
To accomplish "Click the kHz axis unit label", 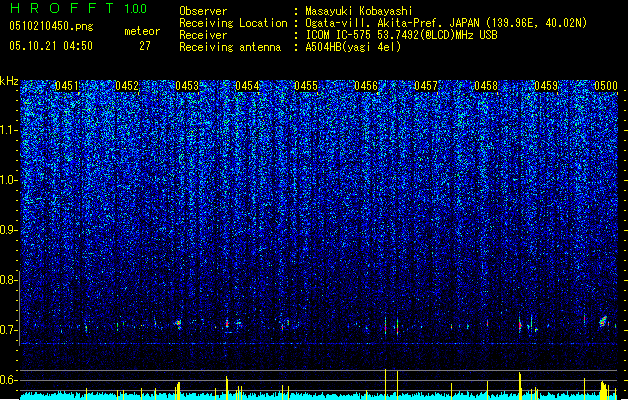I will [9, 81].
